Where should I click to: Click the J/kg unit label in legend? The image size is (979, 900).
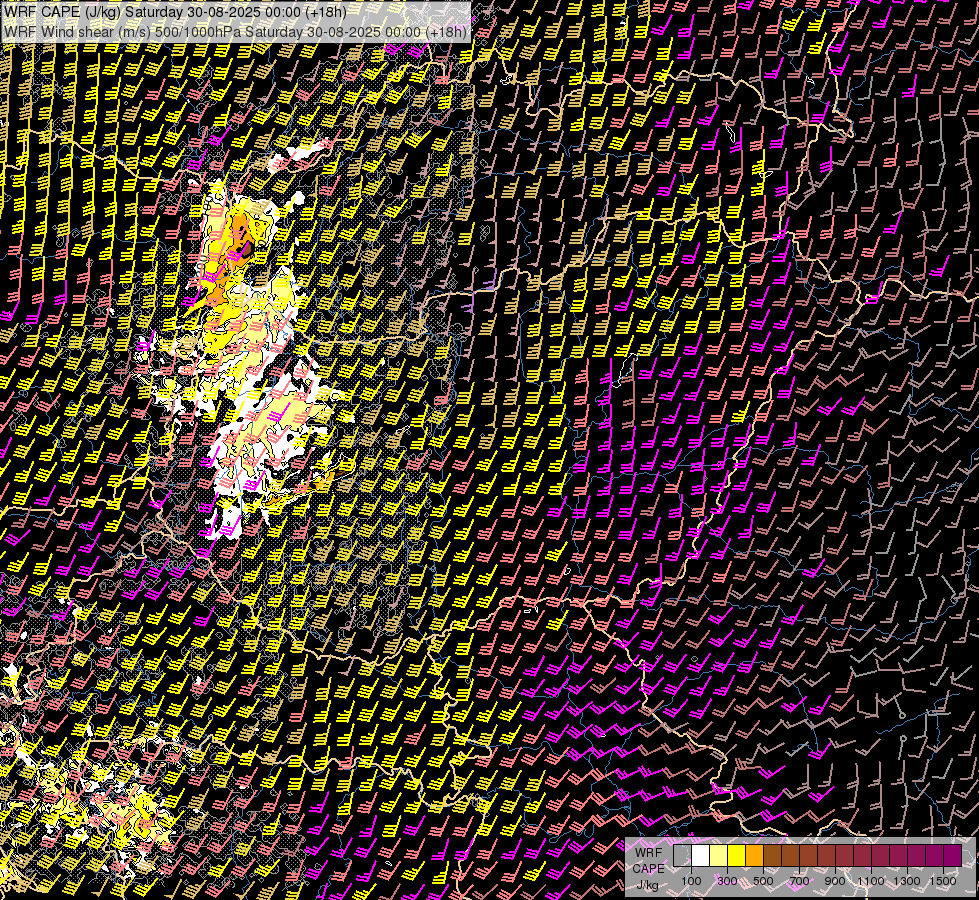(647, 885)
